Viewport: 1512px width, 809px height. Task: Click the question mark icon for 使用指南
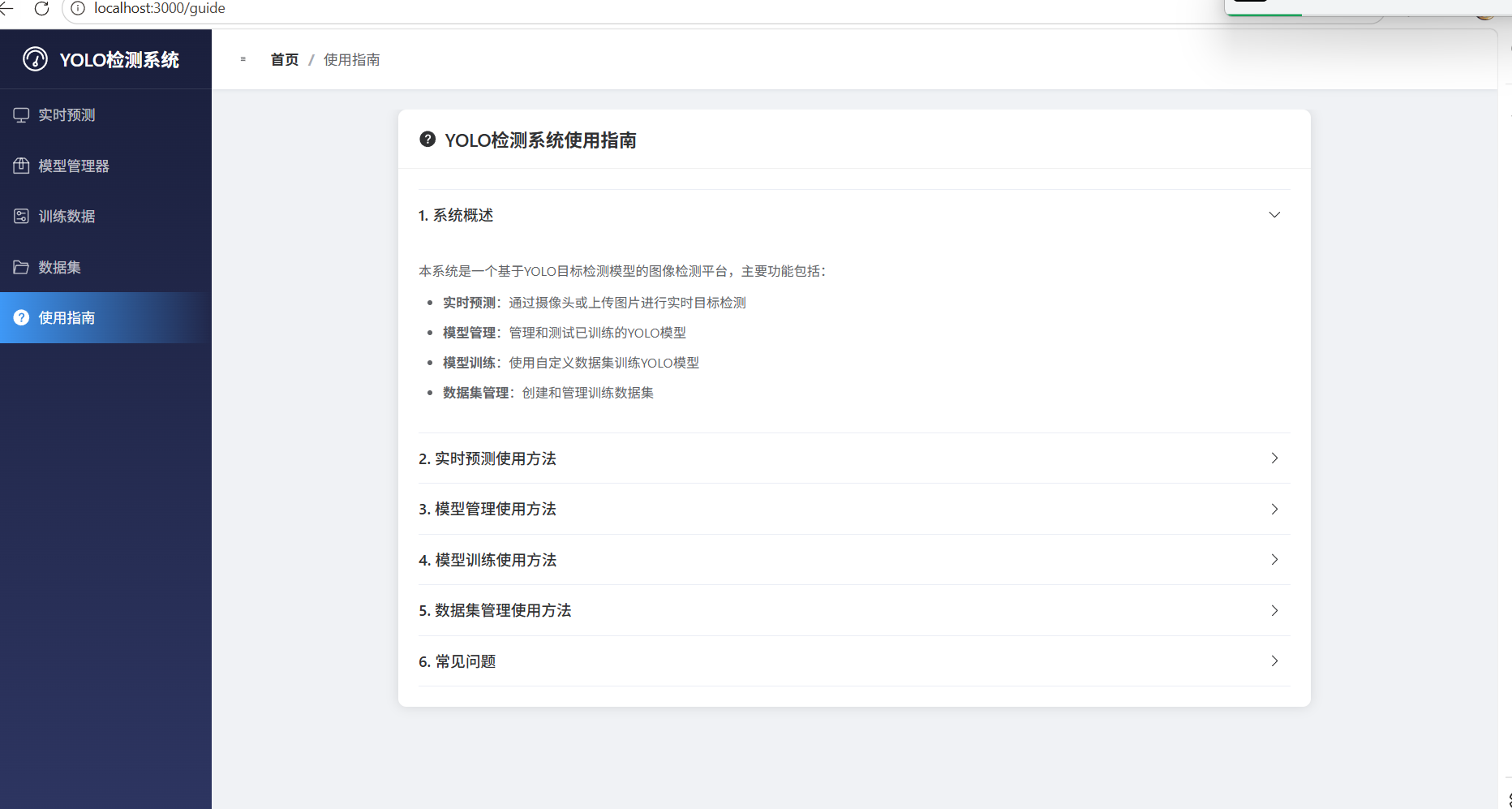click(21, 317)
